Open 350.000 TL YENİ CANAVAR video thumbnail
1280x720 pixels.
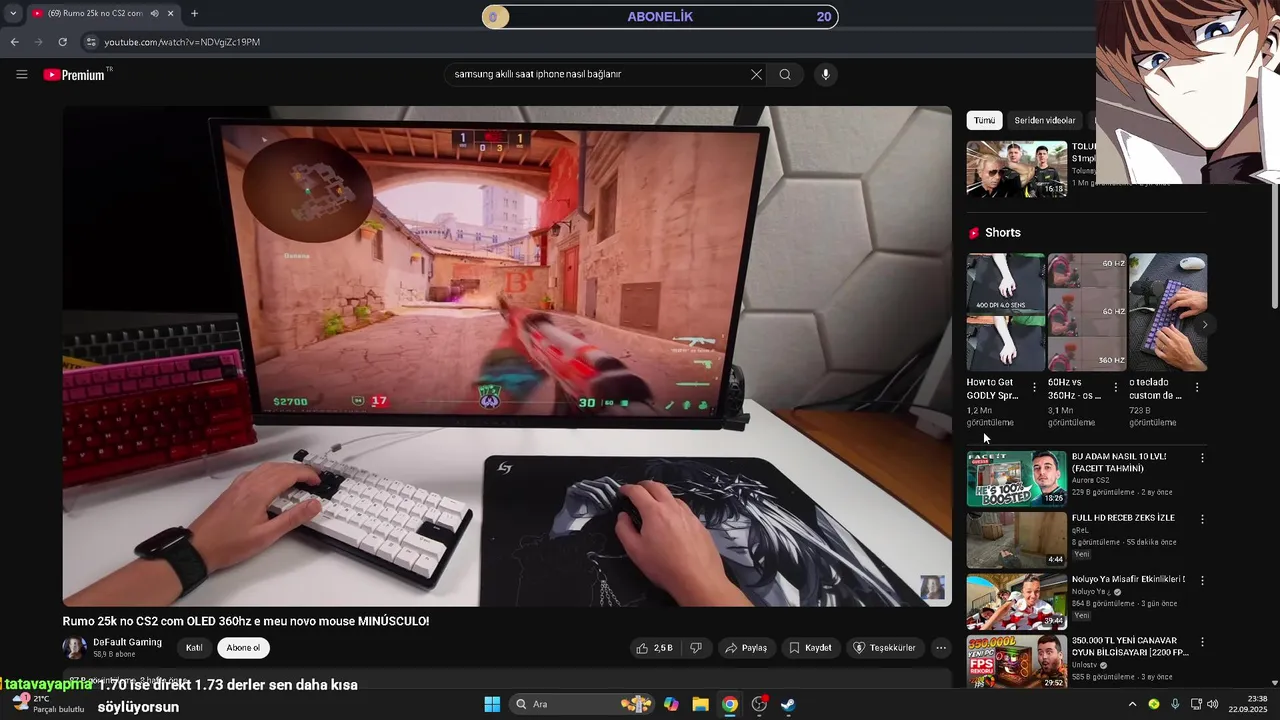1016,661
